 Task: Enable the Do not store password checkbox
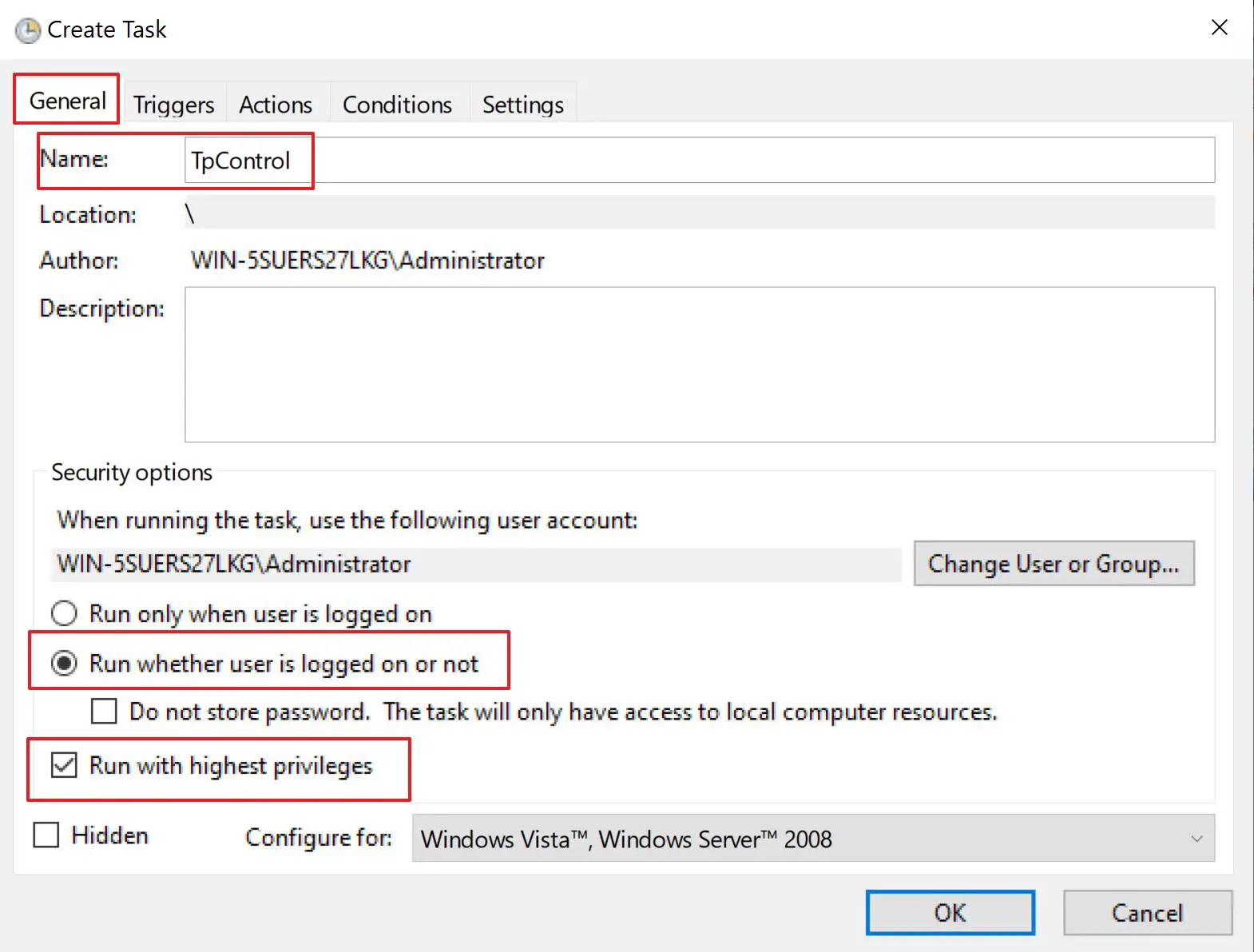click(x=104, y=712)
